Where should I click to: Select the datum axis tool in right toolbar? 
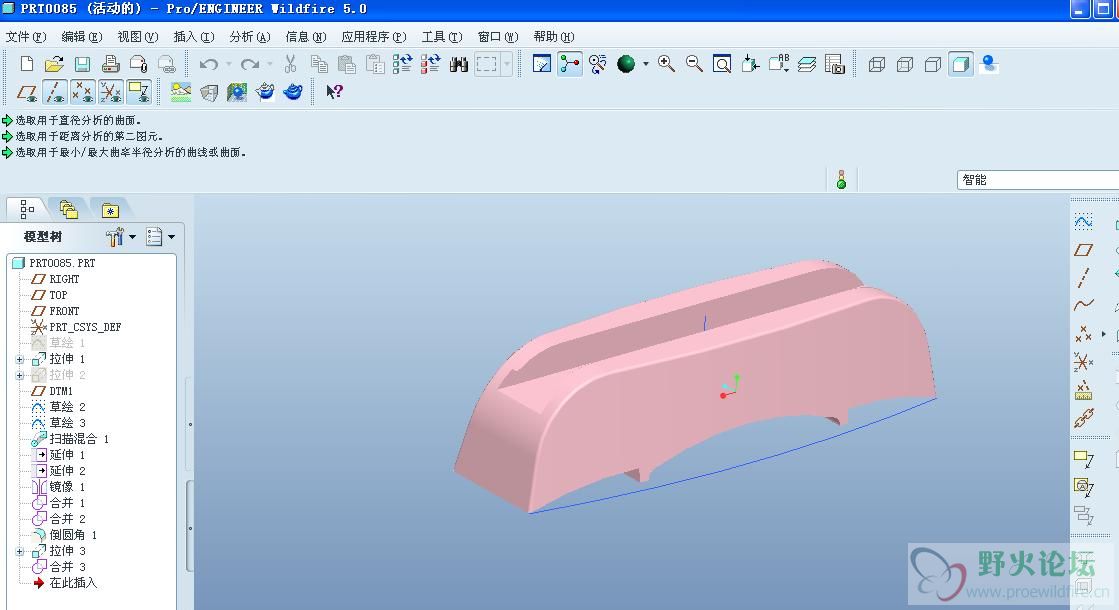[x=1083, y=278]
